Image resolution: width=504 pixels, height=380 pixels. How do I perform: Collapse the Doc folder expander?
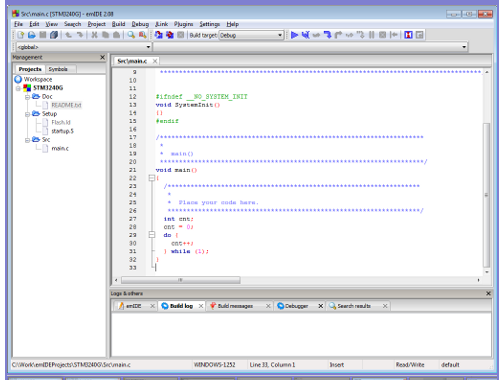(x=27, y=97)
